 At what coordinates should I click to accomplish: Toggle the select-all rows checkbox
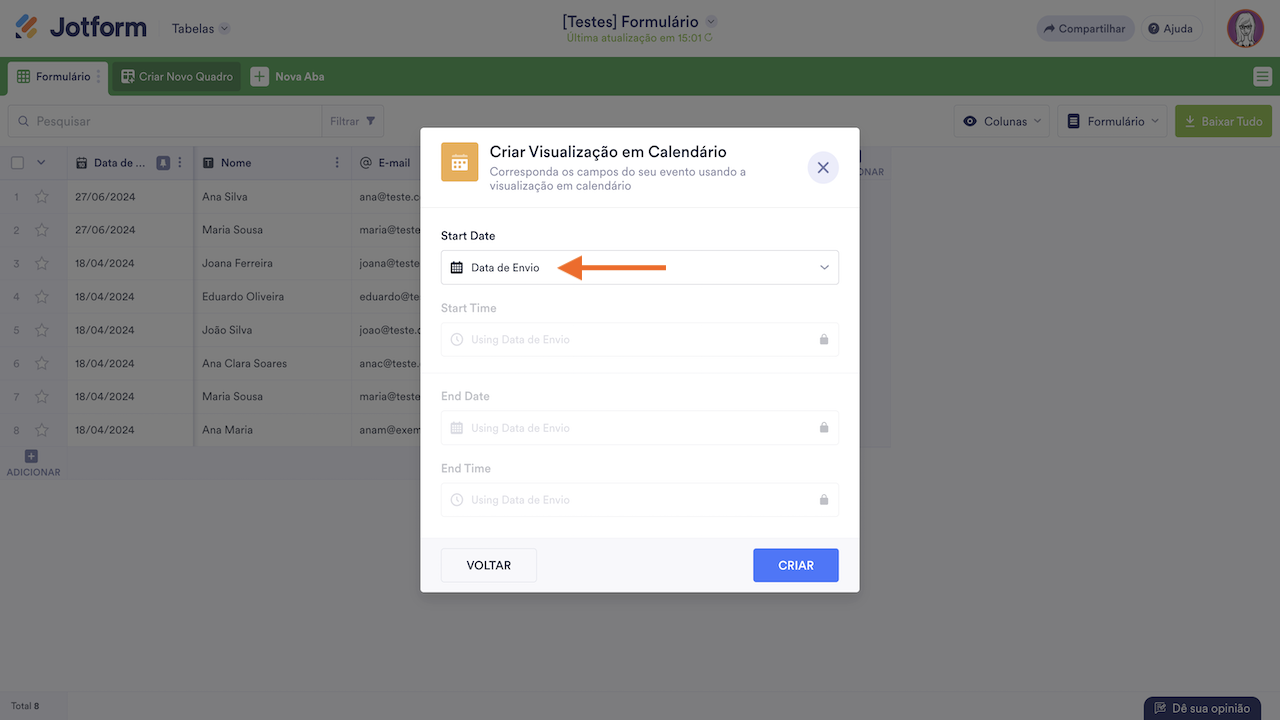(17, 163)
